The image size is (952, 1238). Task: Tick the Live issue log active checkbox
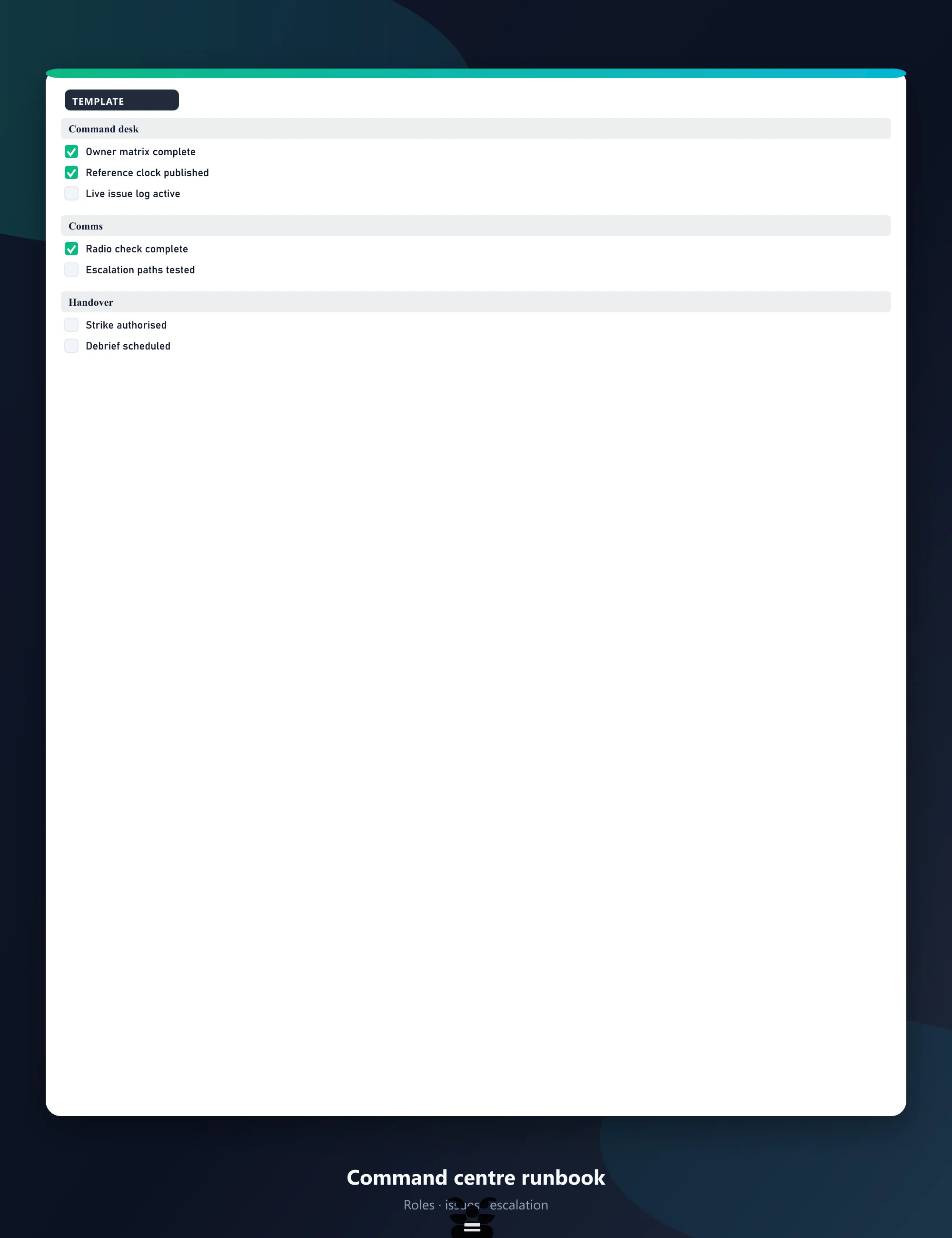(71, 194)
